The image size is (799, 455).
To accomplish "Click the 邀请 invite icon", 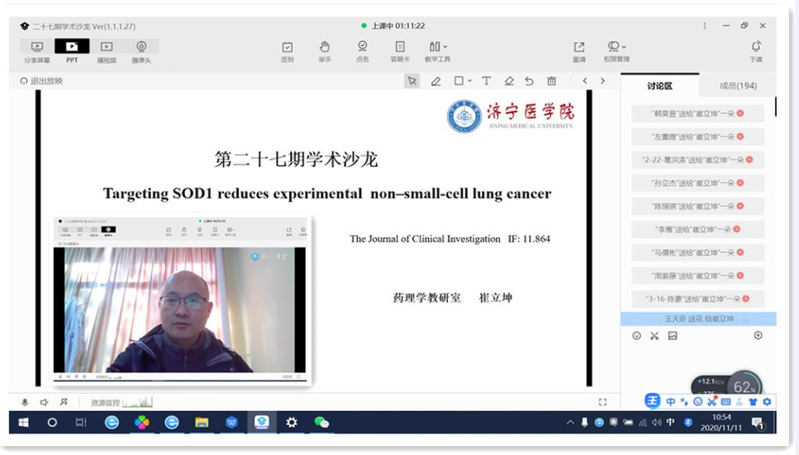I will pos(579,47).
